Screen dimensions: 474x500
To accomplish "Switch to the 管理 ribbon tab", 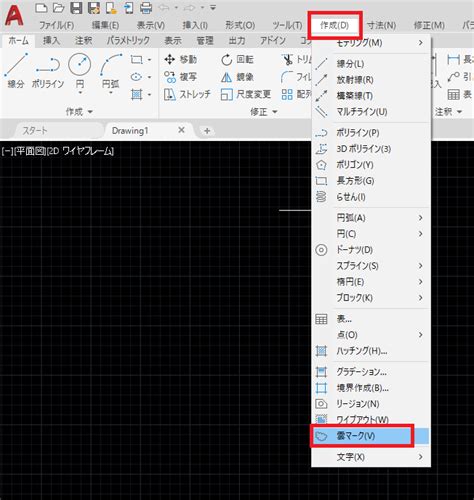I will point(205,41).
